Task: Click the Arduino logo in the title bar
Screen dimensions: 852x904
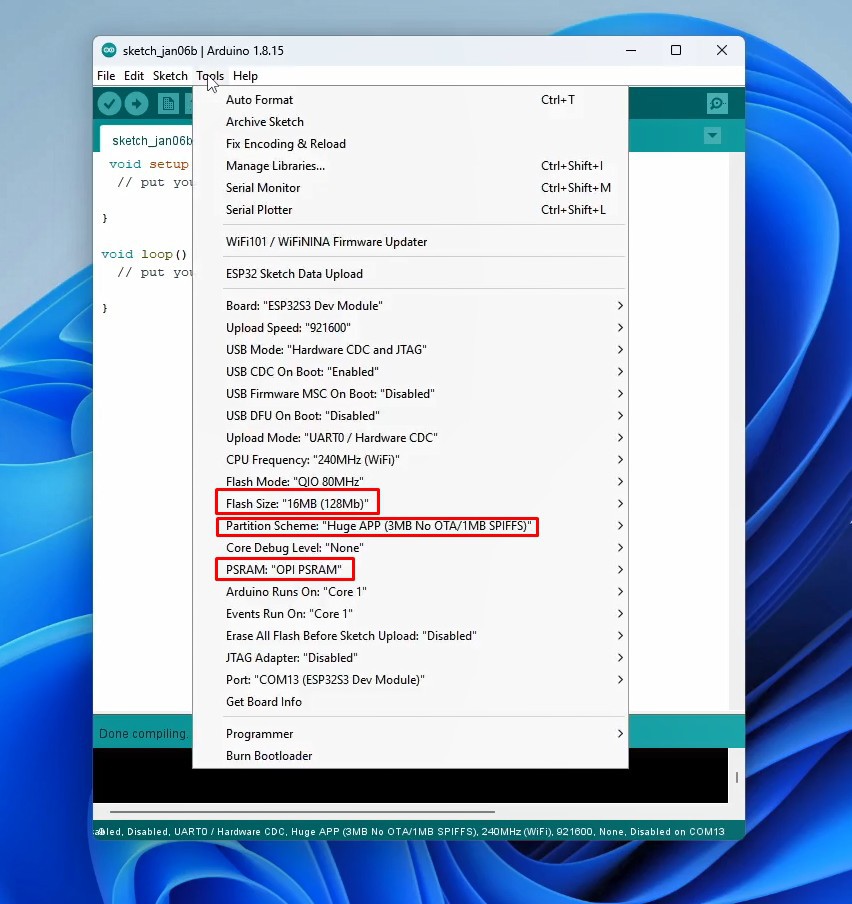Action: click(109, 50)
